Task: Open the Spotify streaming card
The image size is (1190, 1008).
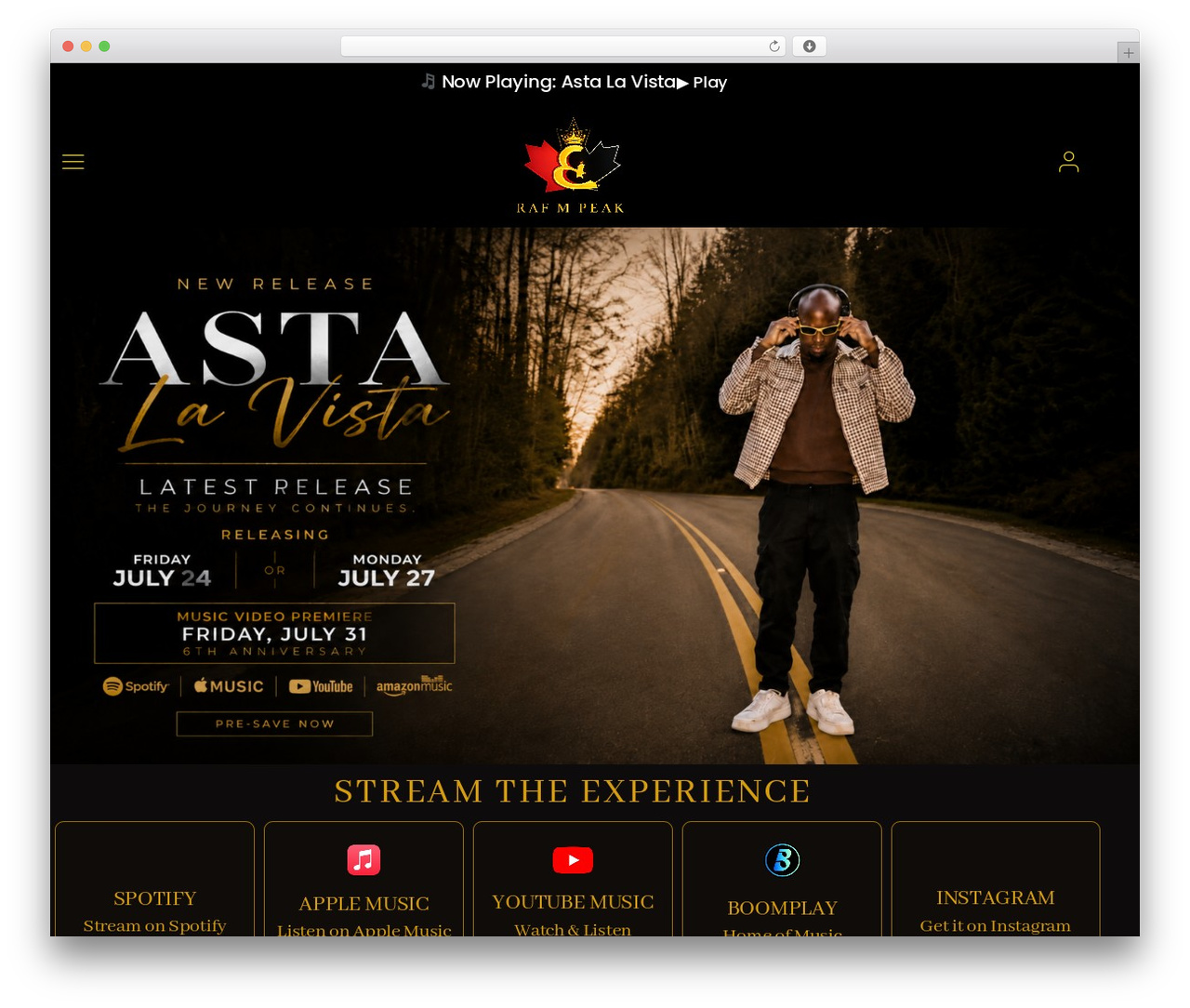Action: click(x=154, y=879)
